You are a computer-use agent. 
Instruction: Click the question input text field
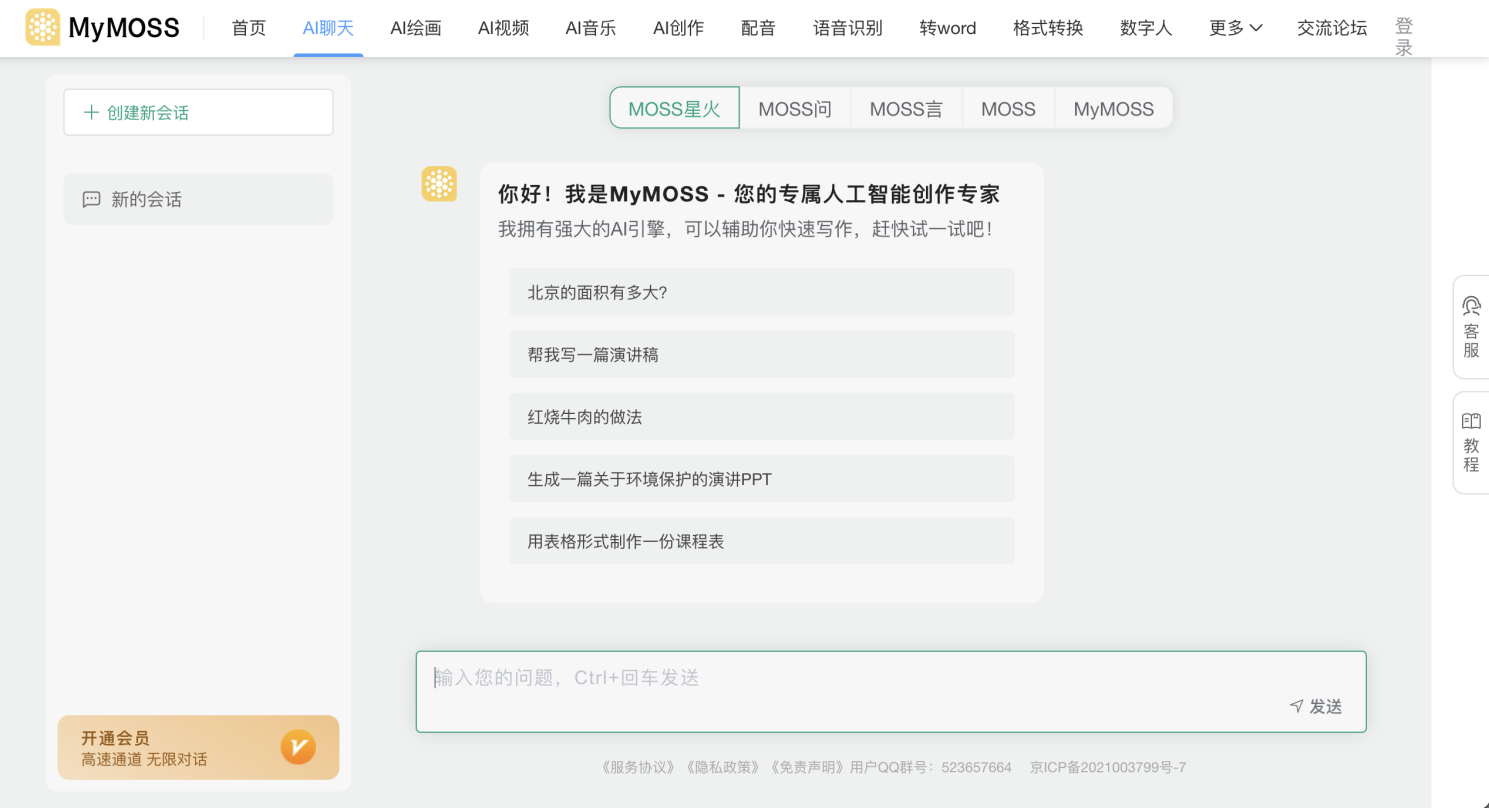(x=891, y=692)
